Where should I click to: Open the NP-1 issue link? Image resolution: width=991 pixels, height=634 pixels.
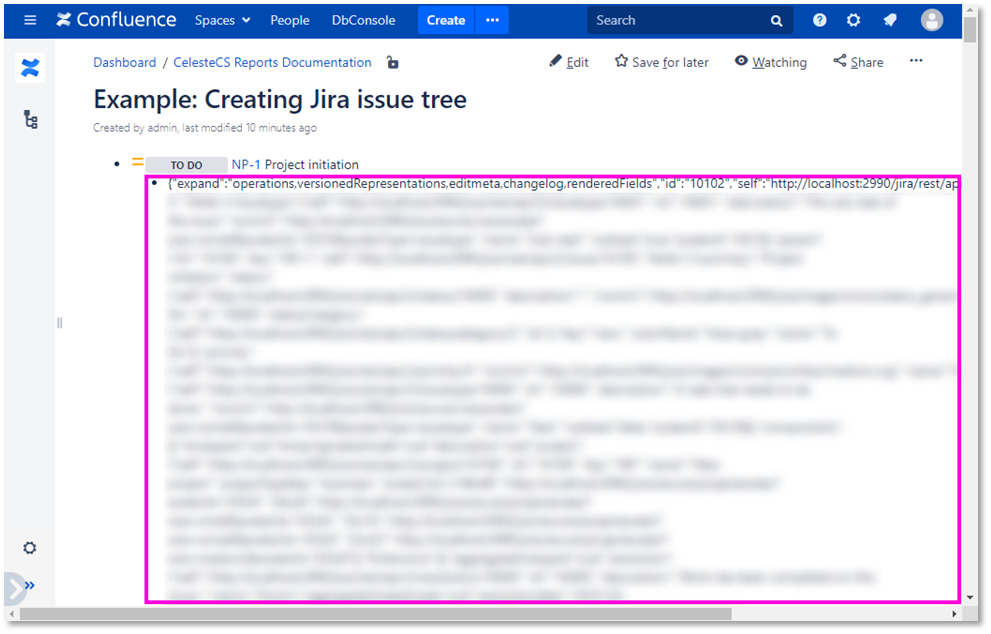246,164
